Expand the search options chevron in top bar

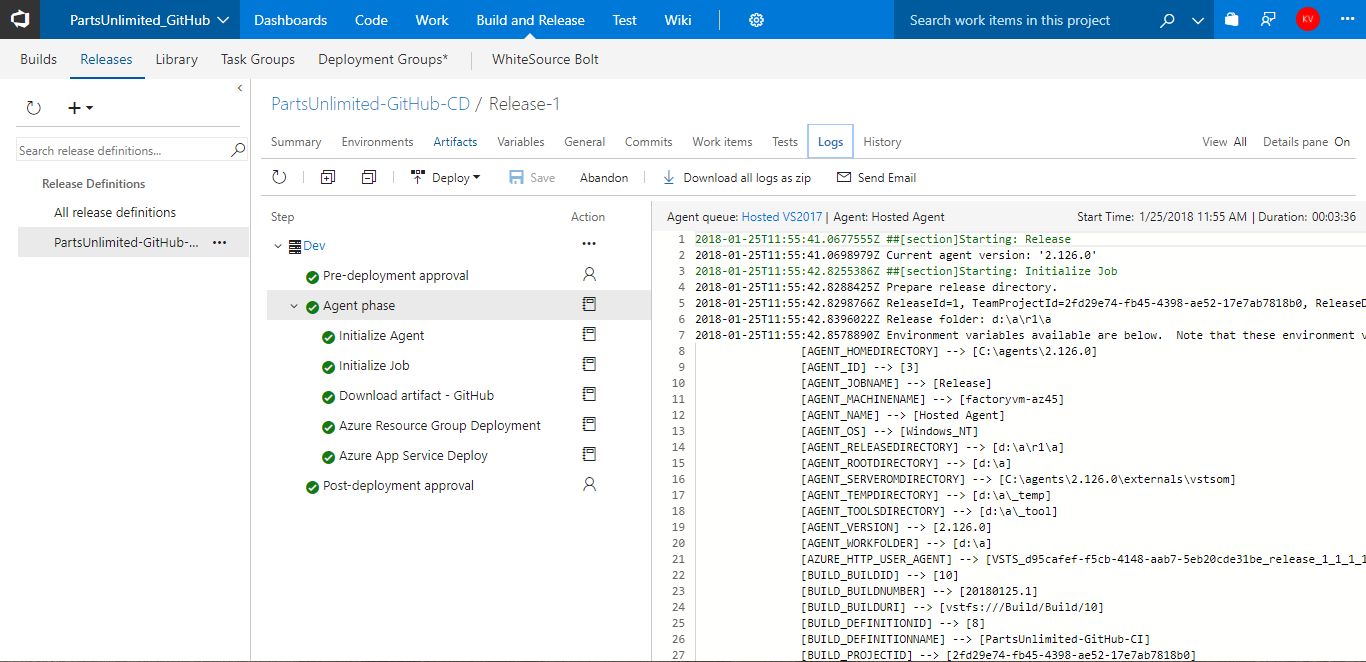click(1198, 20)
